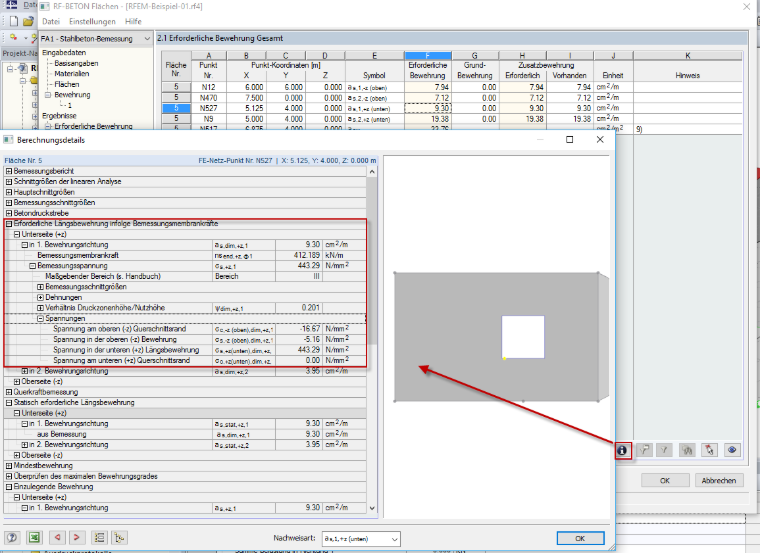Select the N12 point cell
Viewport: 760px width, 553px height.
click(208, 87)
